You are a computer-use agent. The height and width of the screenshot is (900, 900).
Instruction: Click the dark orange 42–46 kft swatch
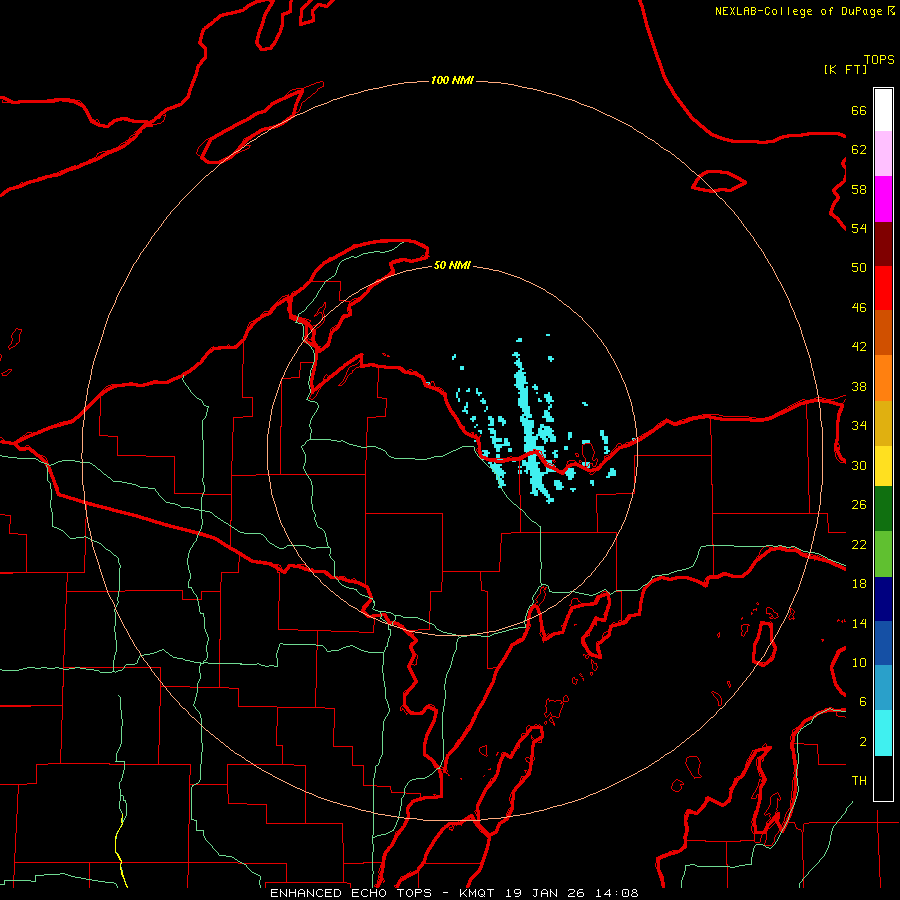pyautogui.click(x=883, y=333)
